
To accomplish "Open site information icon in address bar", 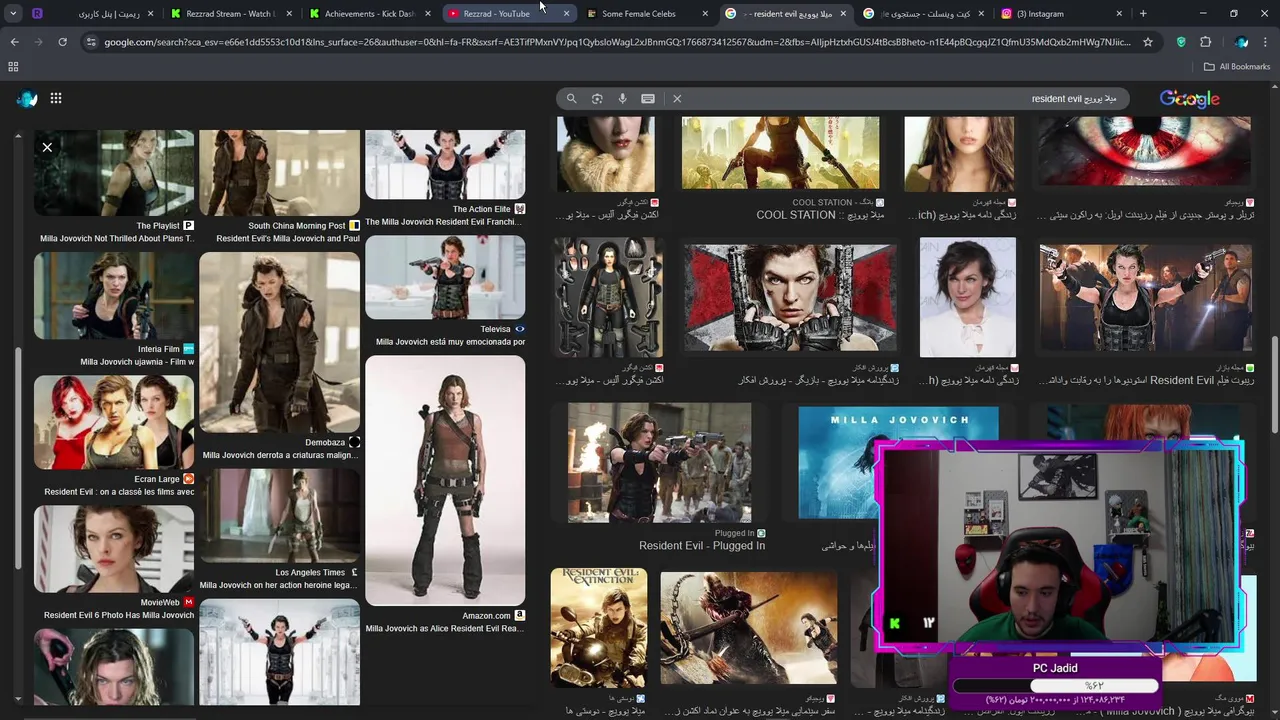I will pos(91,42).
